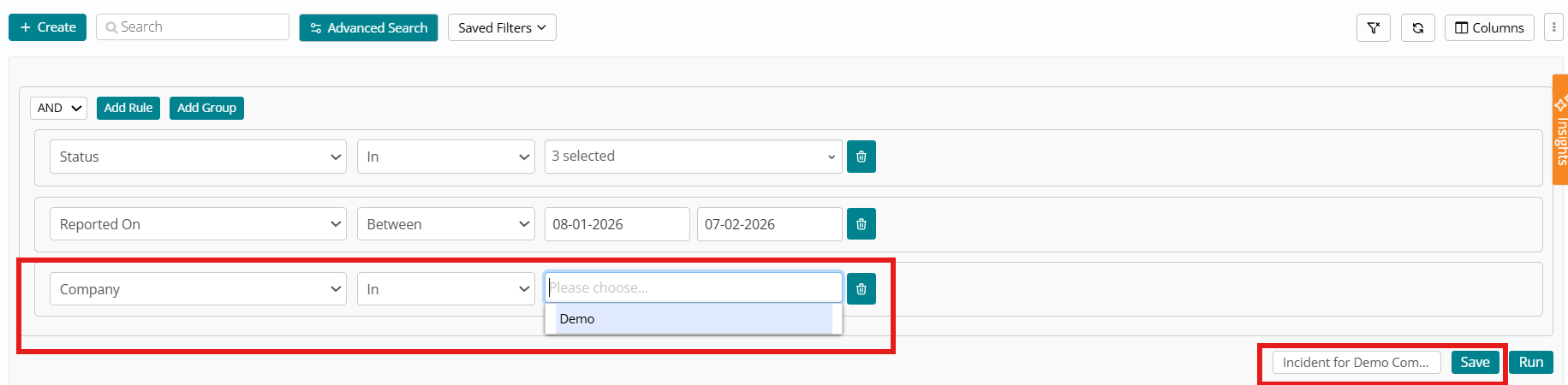Click the refresh icon button
The height and width of the screenshot is (385, 1568).
coord(1417,28)
